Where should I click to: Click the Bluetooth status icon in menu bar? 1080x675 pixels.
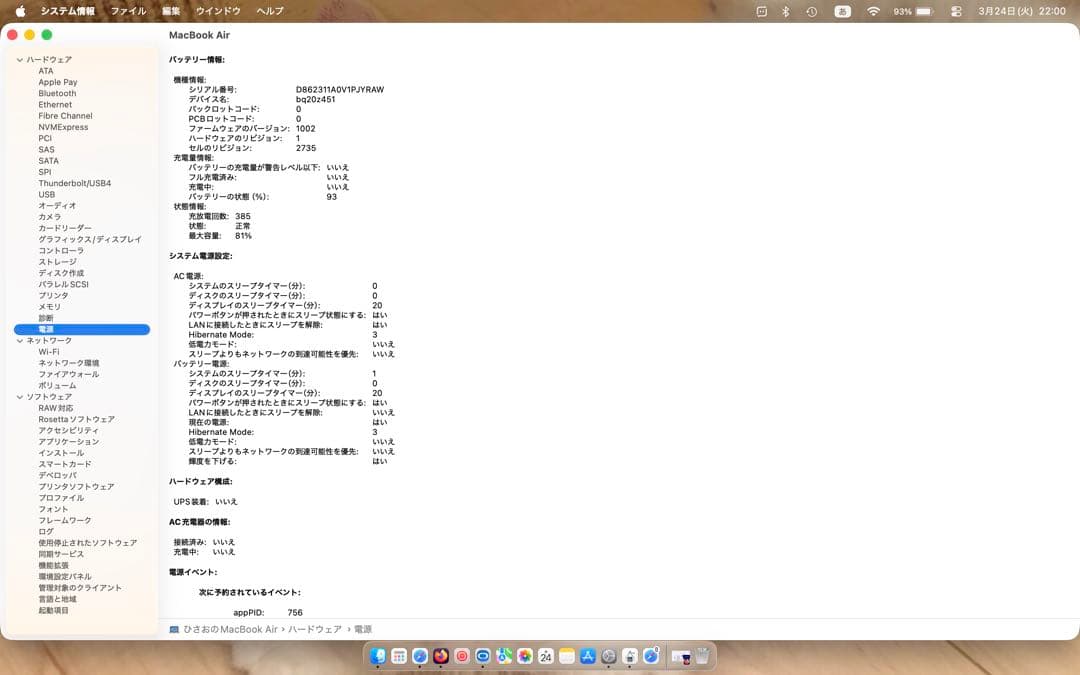click(786, 12)
